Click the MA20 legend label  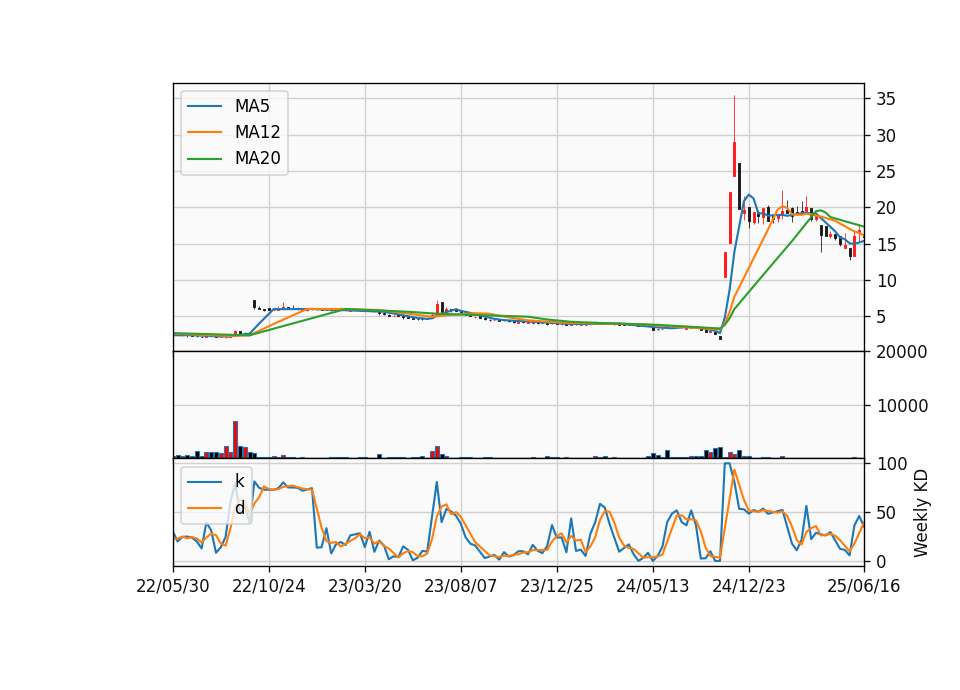(x=257, y=158)
